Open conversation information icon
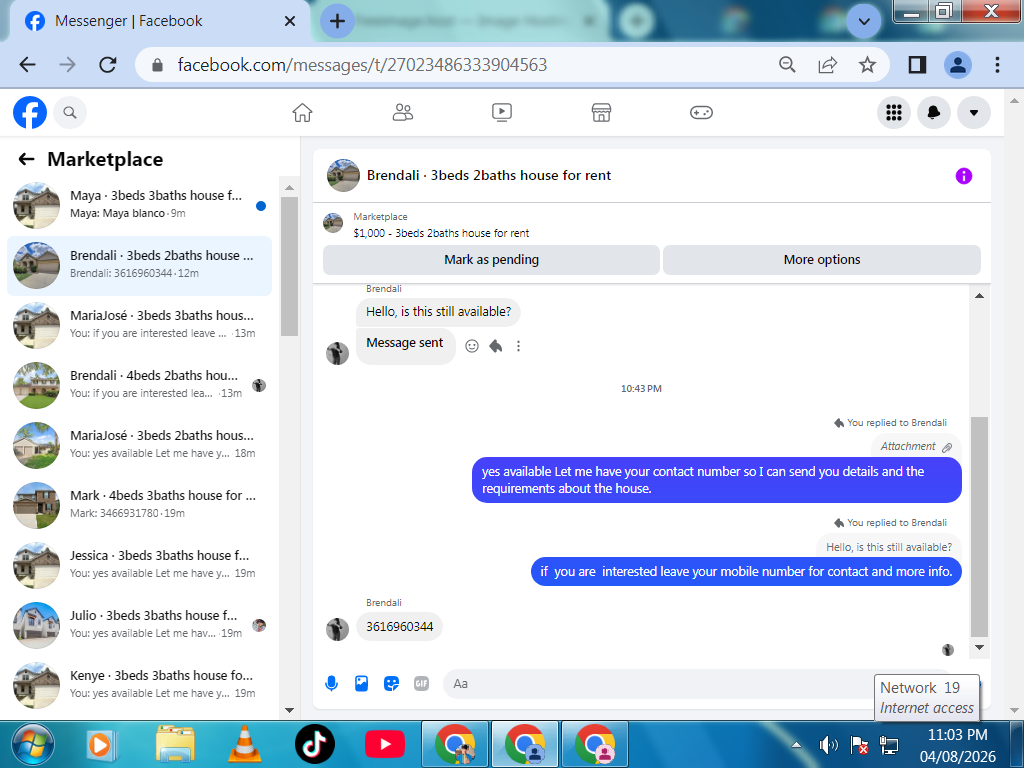This screenshot has width=1024, height=768. (x=963, y=176)
